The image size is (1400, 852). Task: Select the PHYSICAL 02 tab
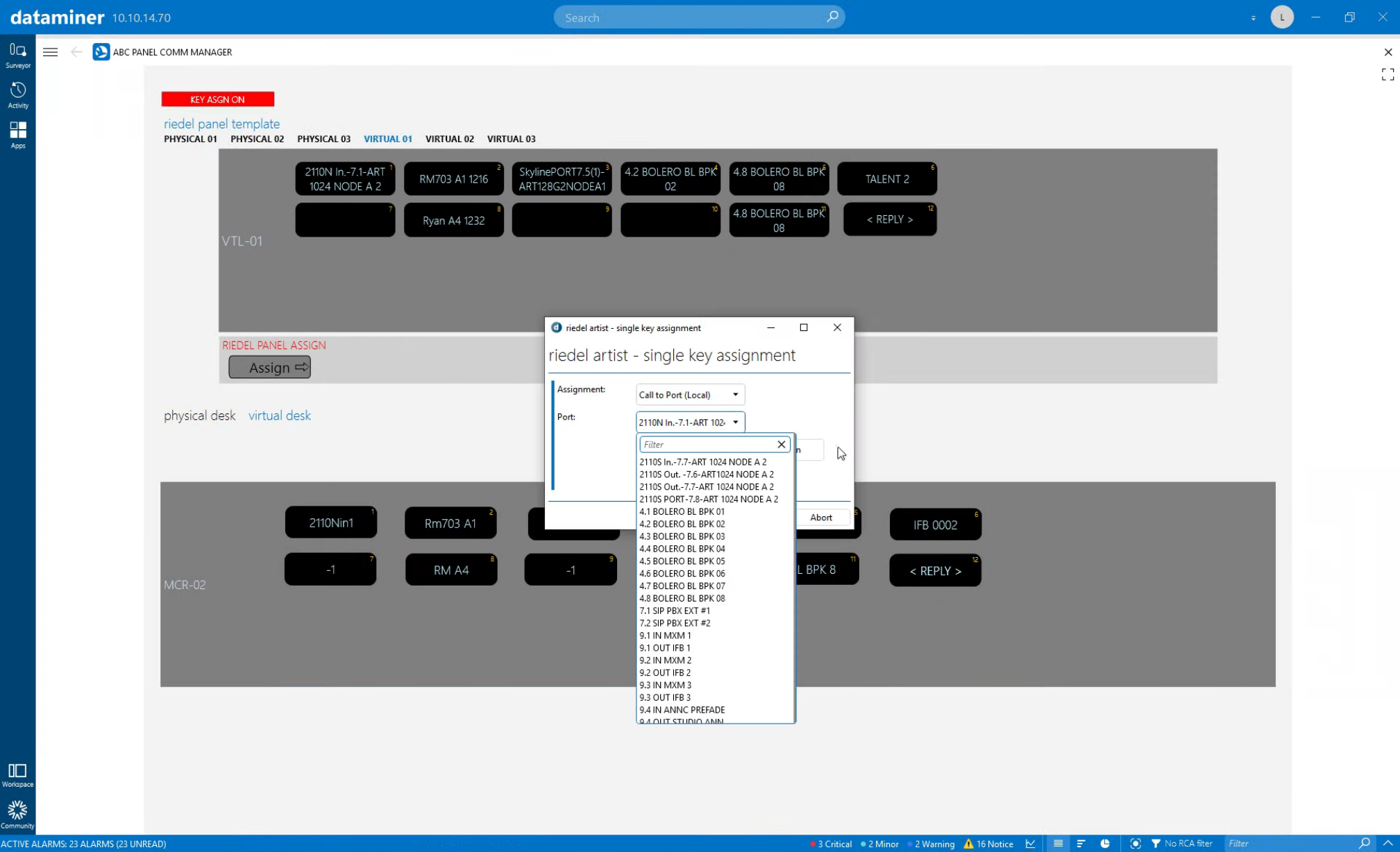(257, 139)
